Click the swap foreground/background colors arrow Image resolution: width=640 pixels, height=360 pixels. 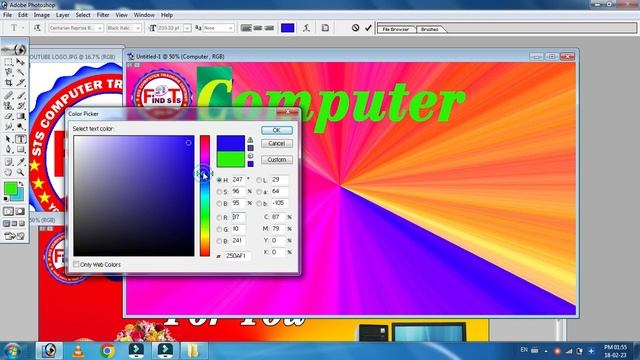21,184
